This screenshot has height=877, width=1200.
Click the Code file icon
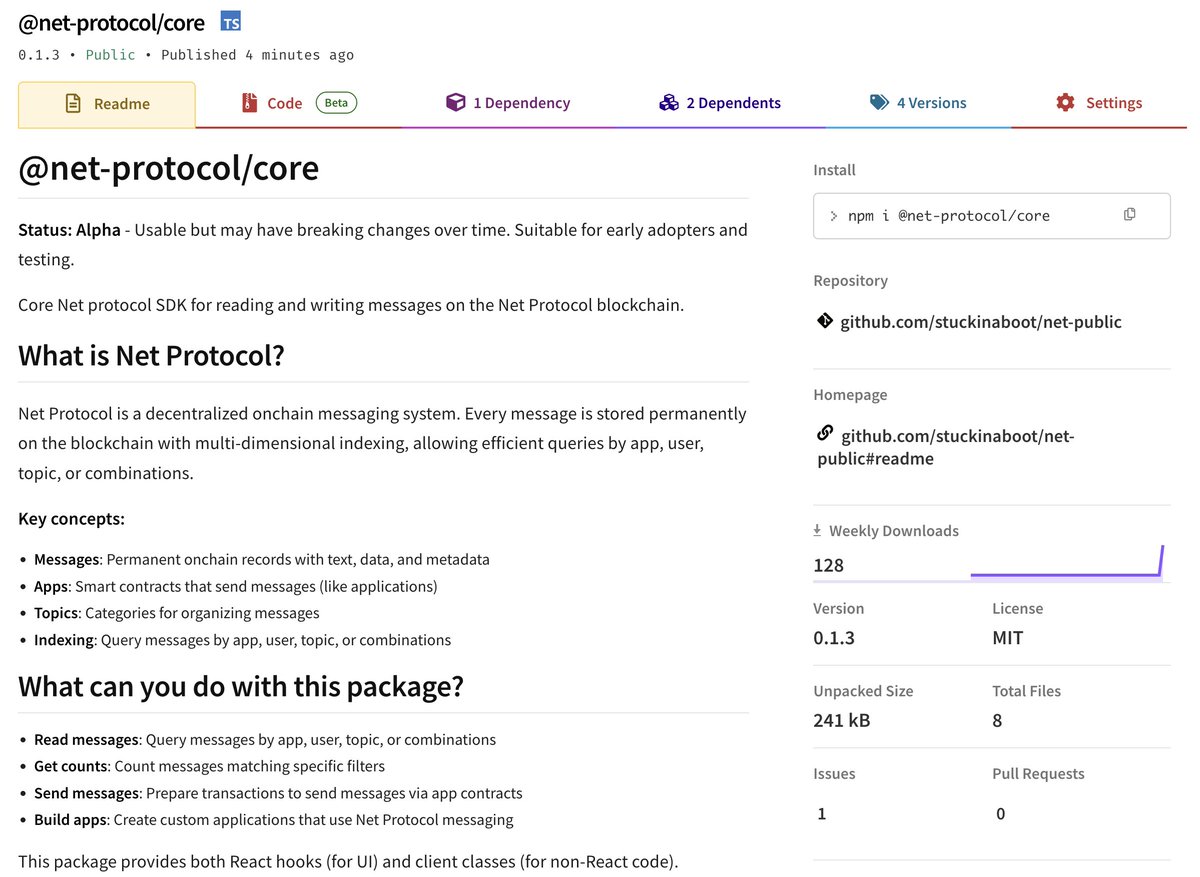point(249,102)
